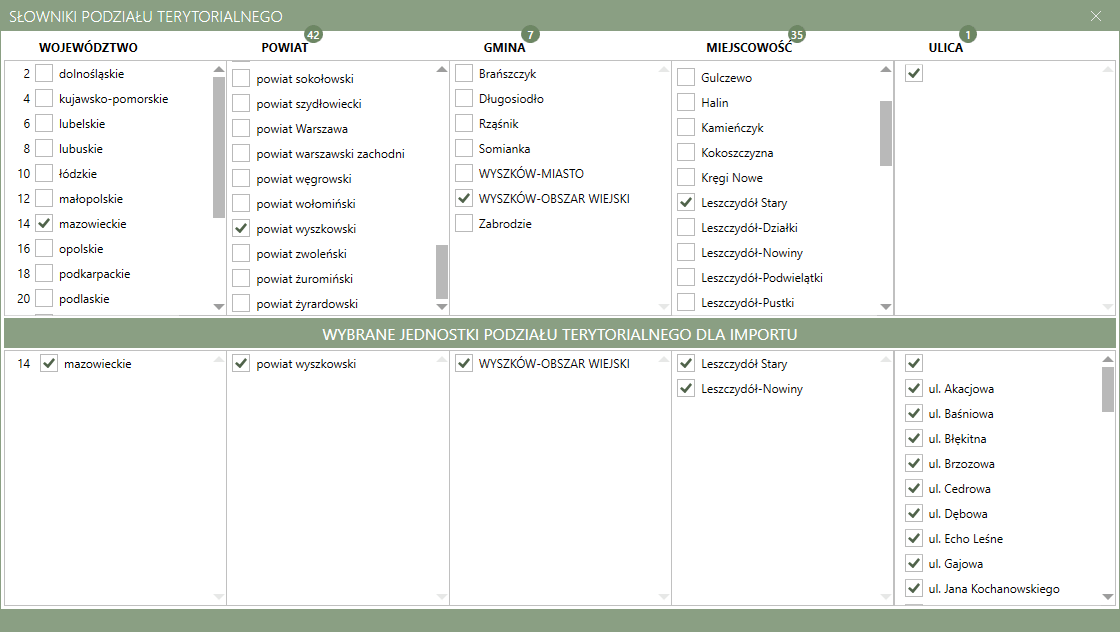This screenshot has height=632, width=1120.
Task: Uncheck Leszczydół-Nowiny in selected units
Action: (686, 389)
